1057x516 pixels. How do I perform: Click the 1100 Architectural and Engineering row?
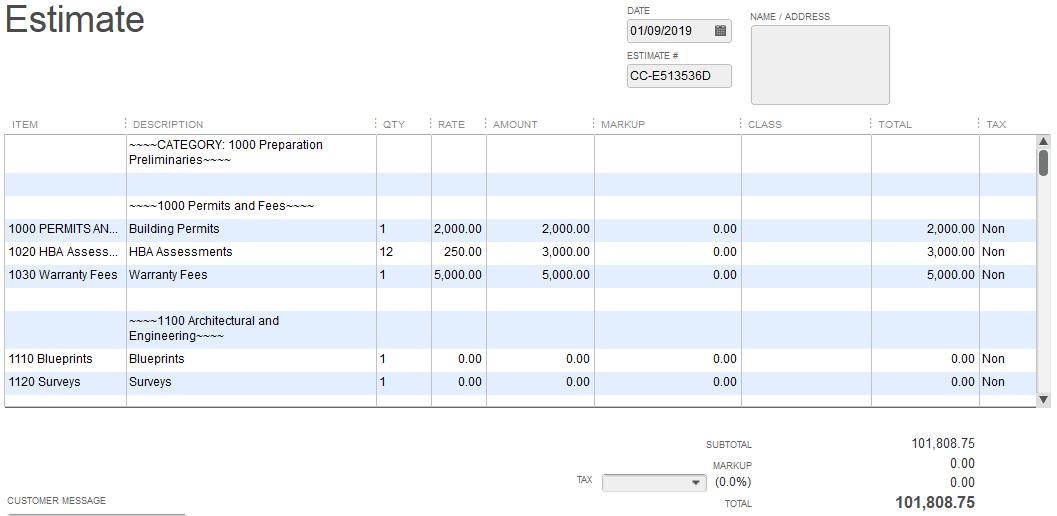coord(520,328)
